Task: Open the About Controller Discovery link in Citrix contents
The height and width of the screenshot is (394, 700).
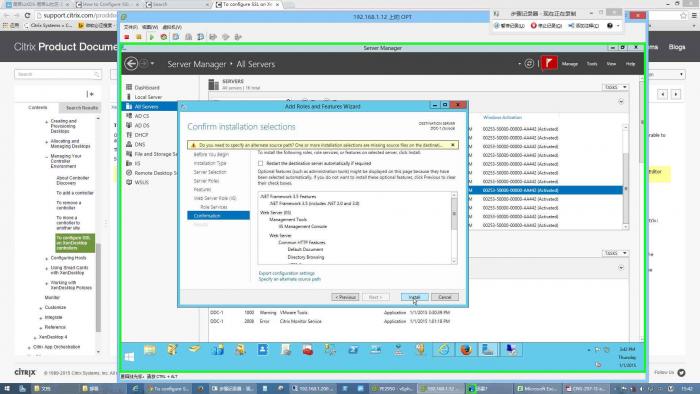Action: [x=73, y=180]
